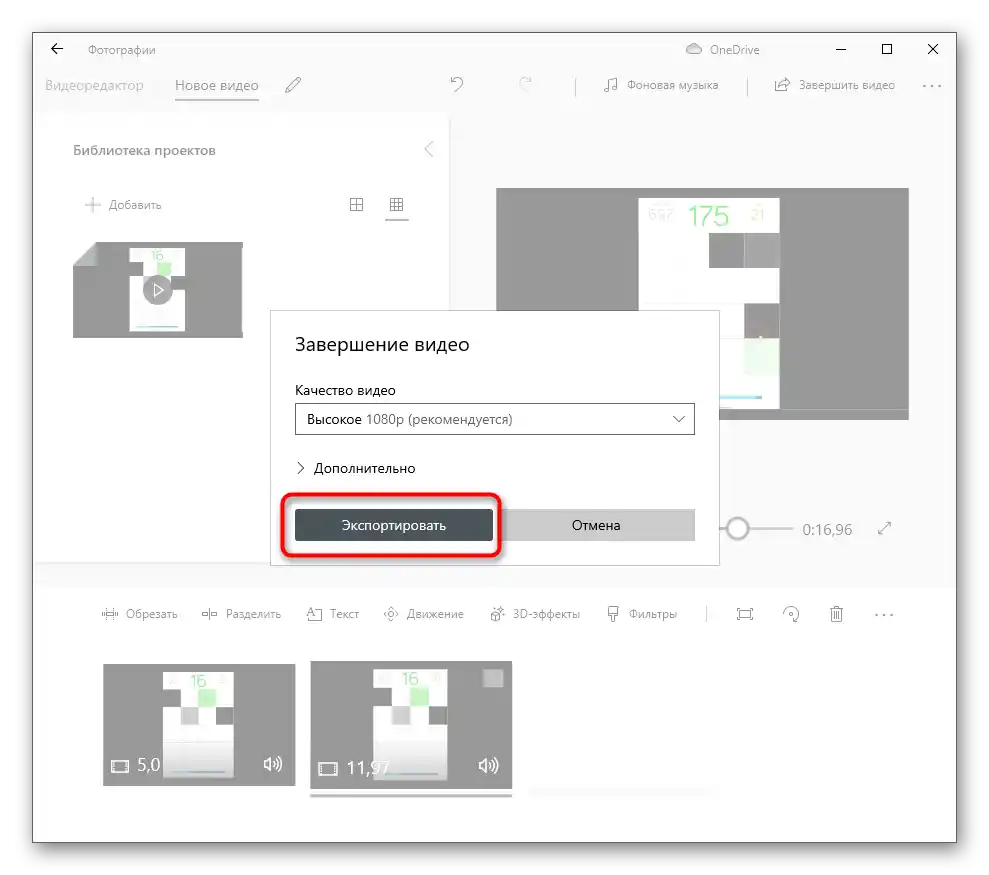The image size is (989, 875).
Task: Click the OneDrive cloud indicator
Action: pos(722,49)
